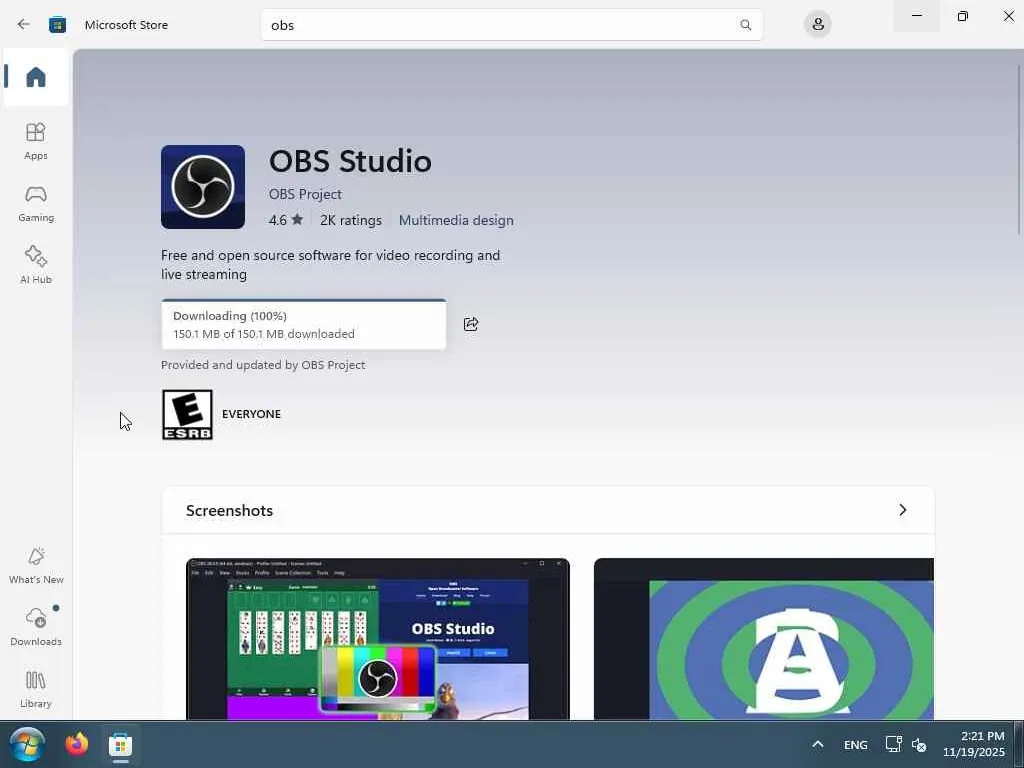The height and width of the screenshot is (768, 1024).
Task: Open the user account profile icon
Action: point(817,25)
